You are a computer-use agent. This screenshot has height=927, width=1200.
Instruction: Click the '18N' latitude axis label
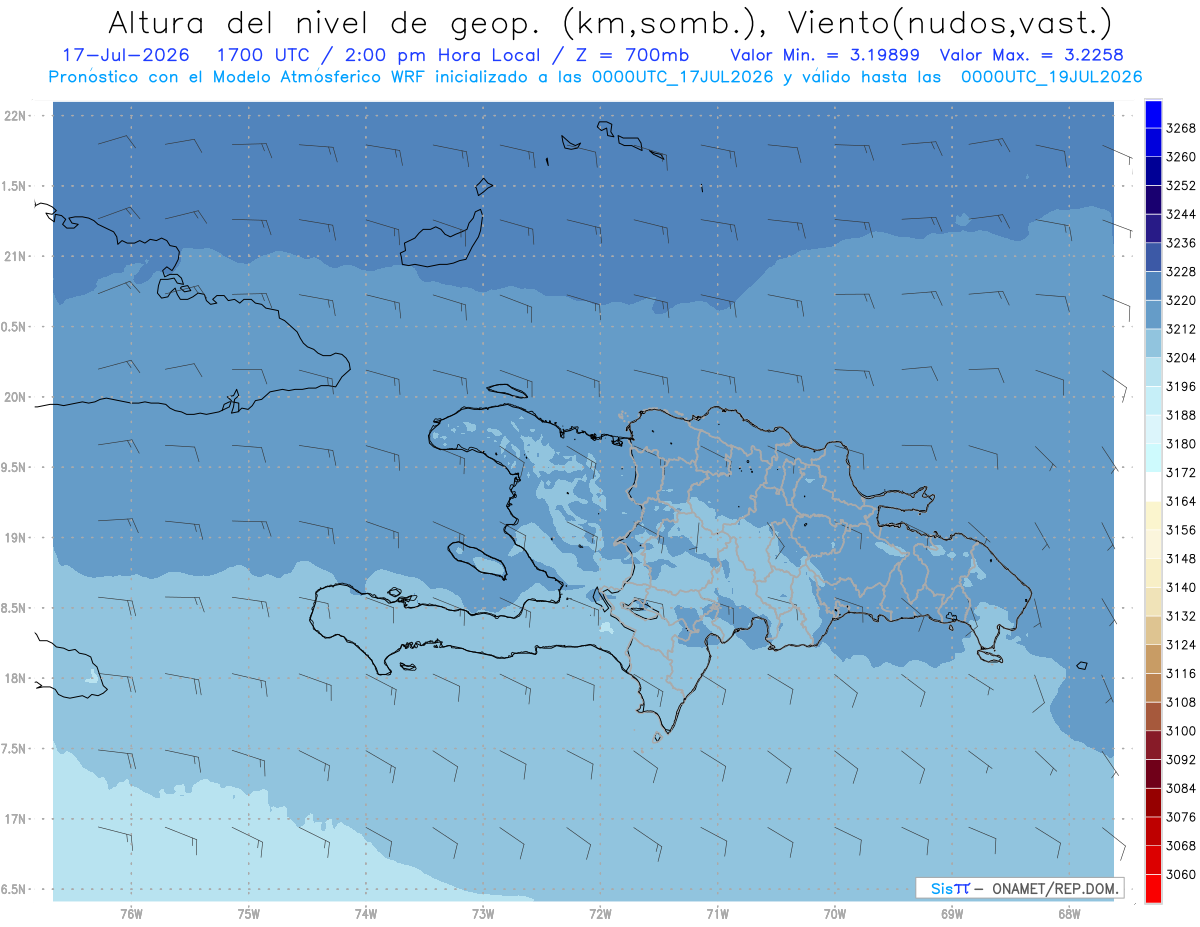(x=16, y=678)
